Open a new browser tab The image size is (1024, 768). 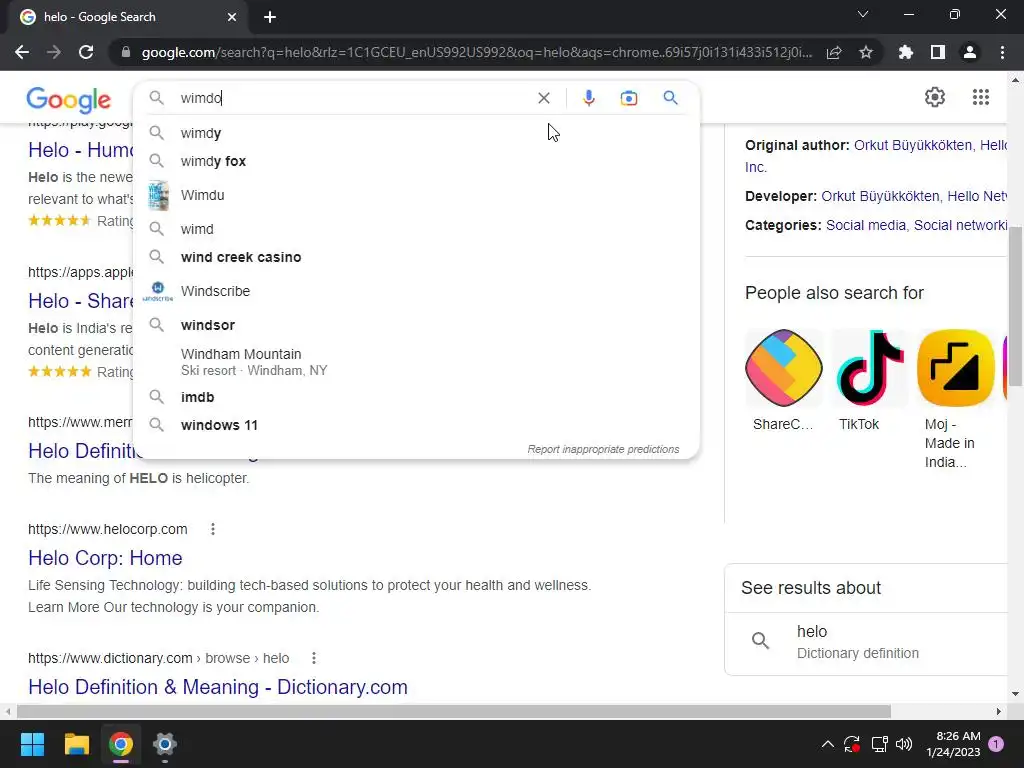click(x=270, y=17)
